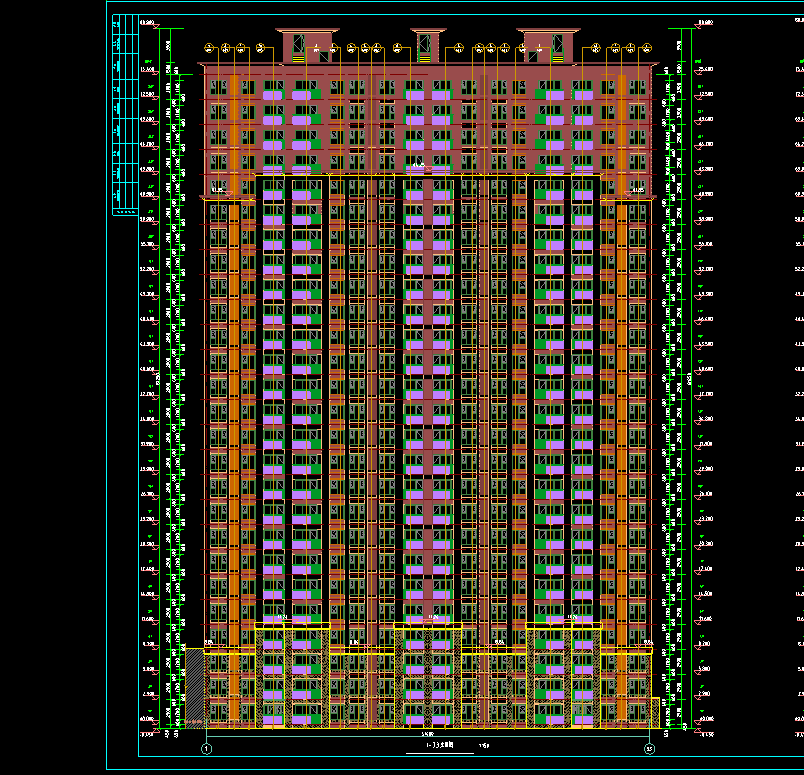The width and height of the screenshot is (804, 775).
Task: Select the left yellow-outlined podium bay
Action: pos(292,675)
